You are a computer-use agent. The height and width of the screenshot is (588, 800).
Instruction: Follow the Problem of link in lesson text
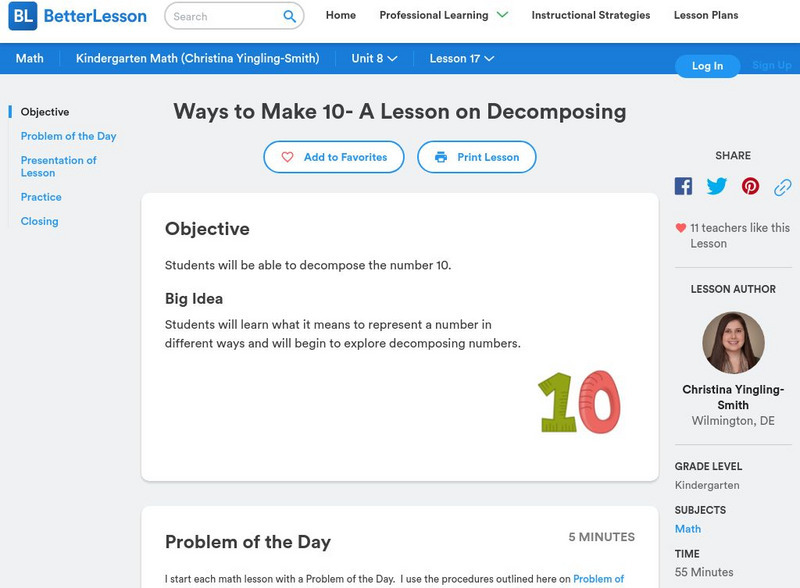click(x=598, y=579)
